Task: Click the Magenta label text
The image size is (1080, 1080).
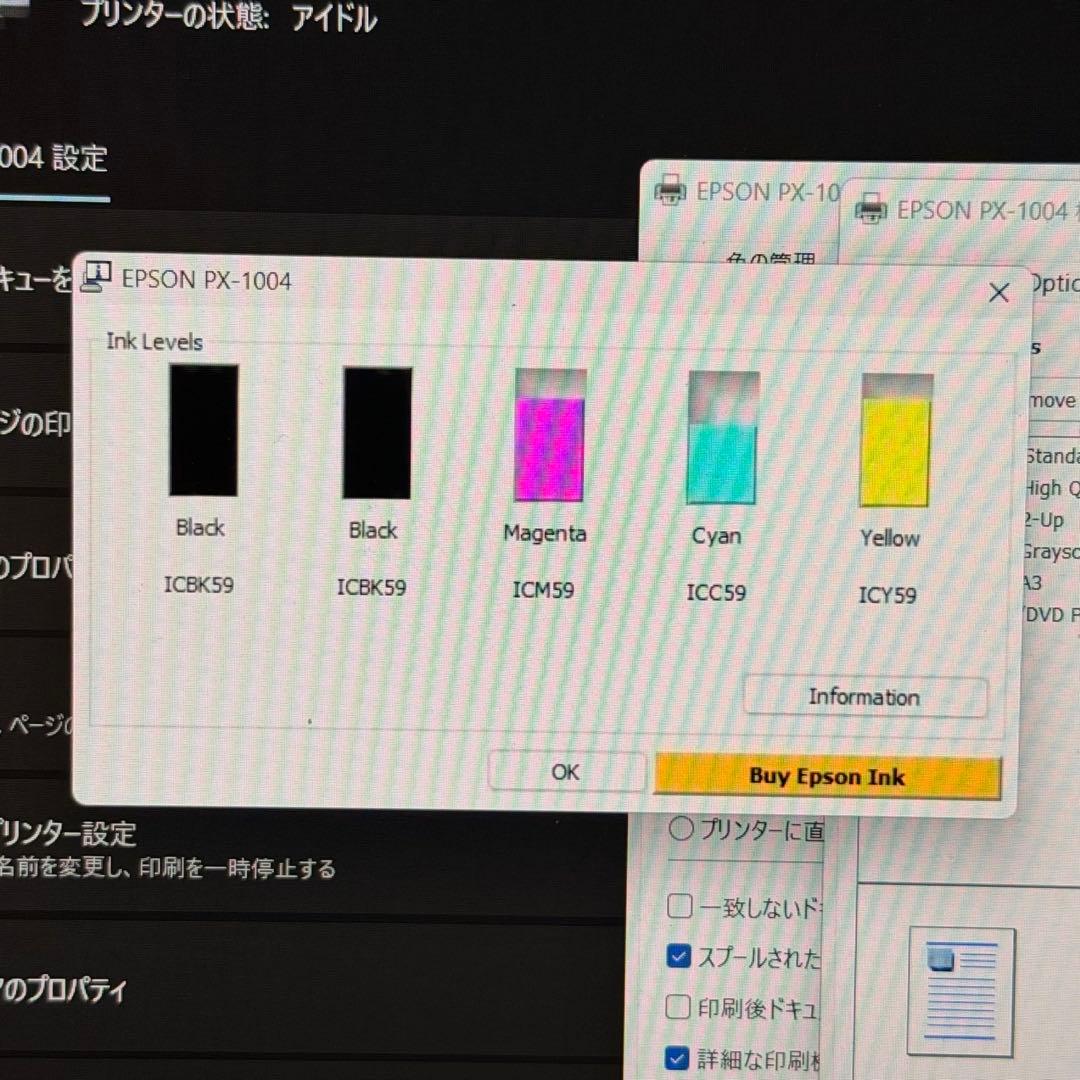Action: [545, 533]
